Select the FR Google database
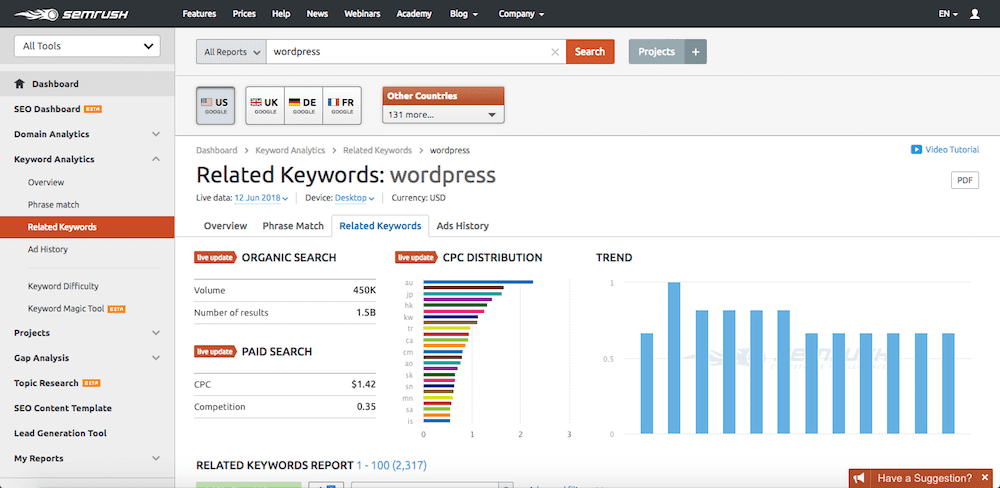 tap(342, 105)
